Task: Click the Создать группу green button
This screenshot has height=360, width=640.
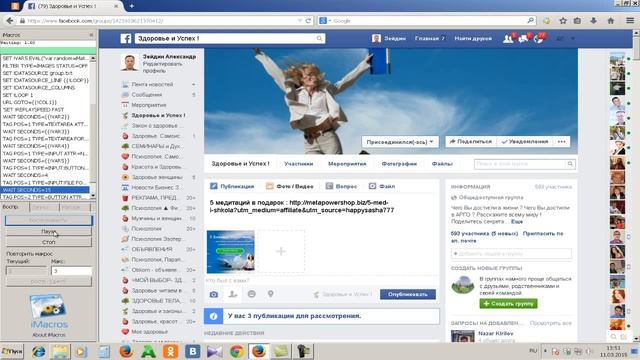Action: click(x=509, y=304)
